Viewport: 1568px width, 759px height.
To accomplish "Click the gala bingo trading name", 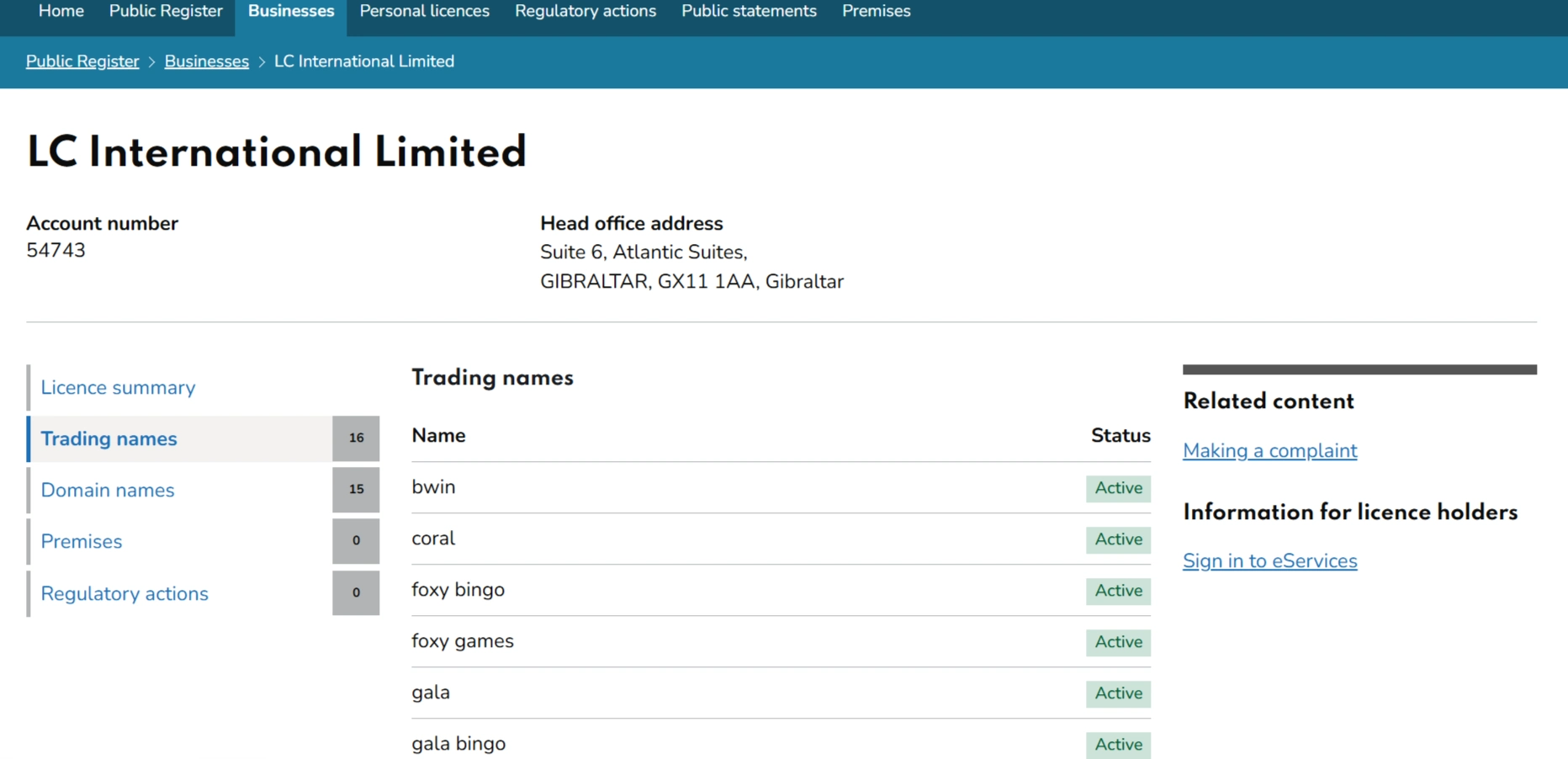I will (x=458, y=744).
